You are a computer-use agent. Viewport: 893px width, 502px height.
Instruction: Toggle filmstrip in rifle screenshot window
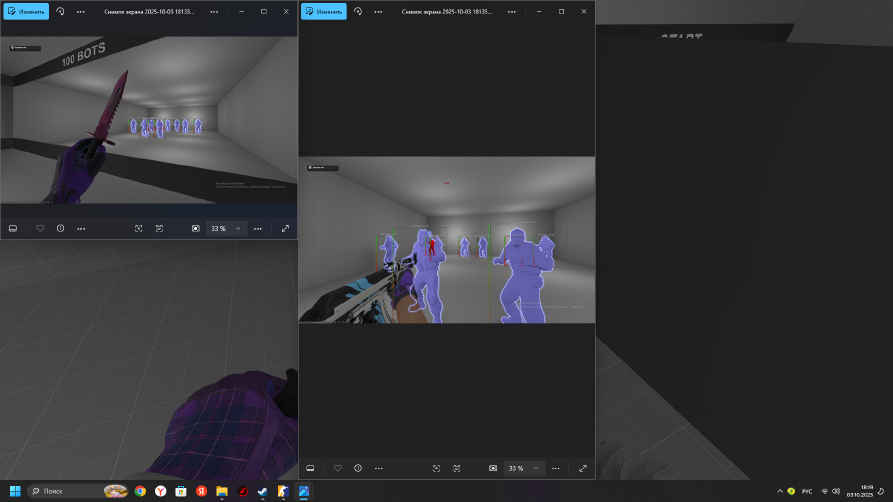[310, 468]
